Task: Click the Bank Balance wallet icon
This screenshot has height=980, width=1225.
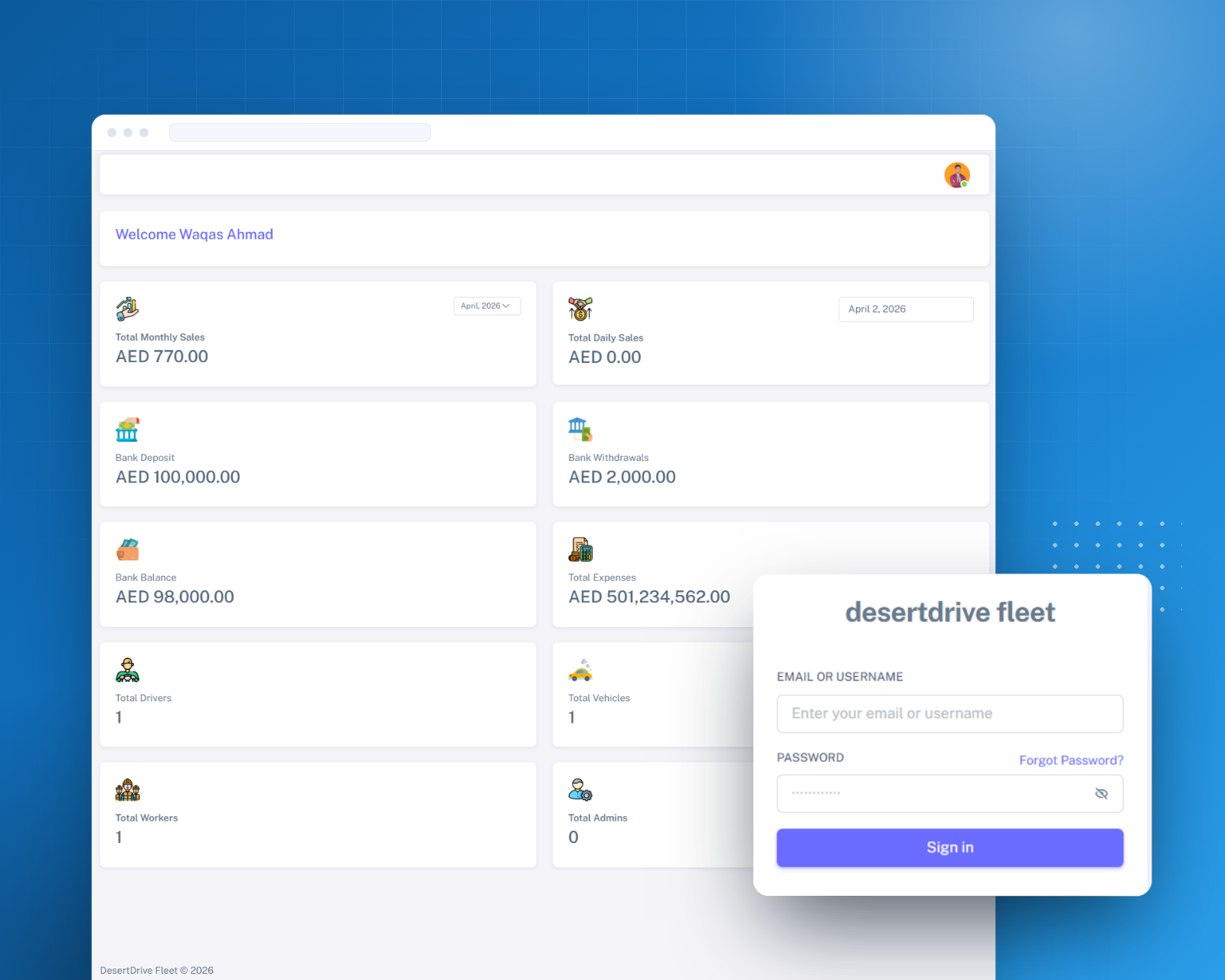Action: [127, 550]
